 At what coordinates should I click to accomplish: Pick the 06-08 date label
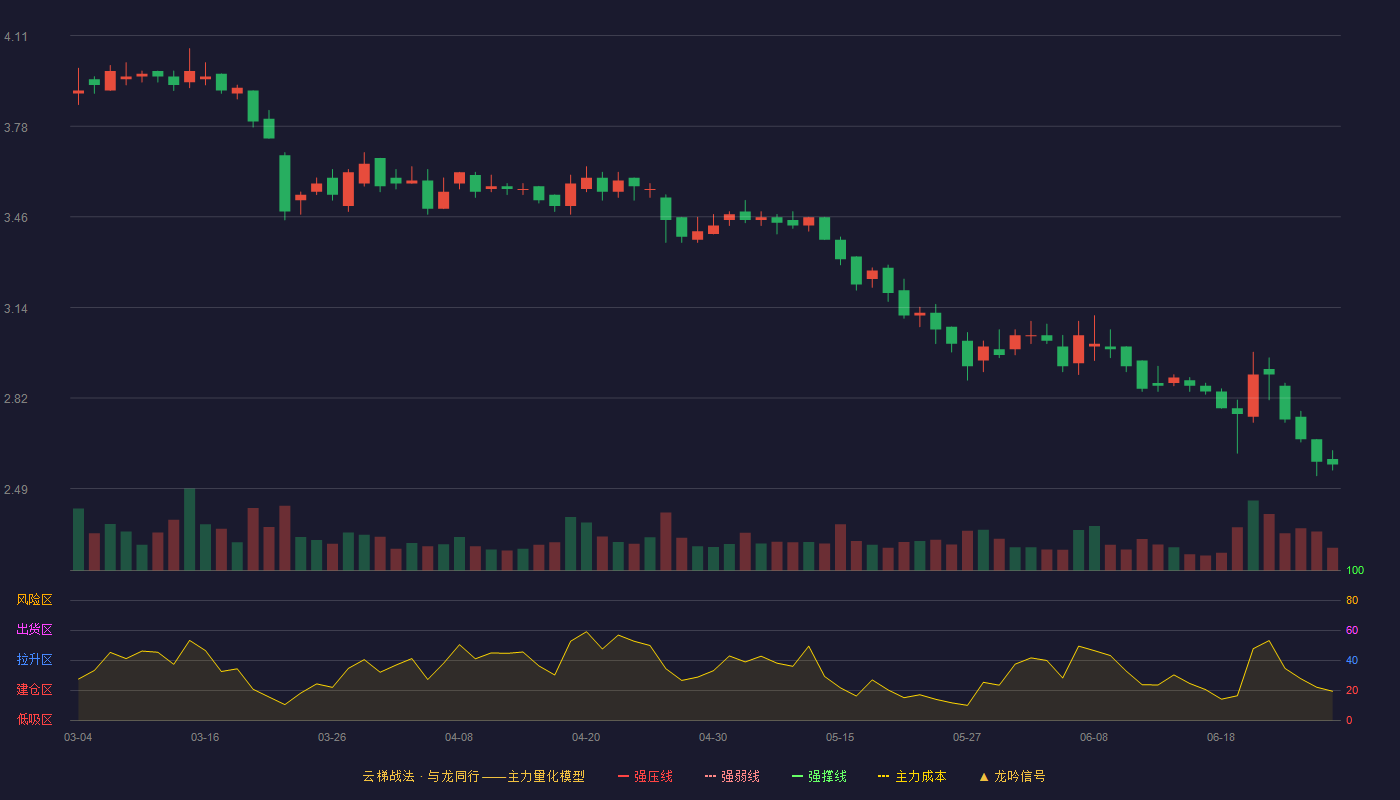1094,737
